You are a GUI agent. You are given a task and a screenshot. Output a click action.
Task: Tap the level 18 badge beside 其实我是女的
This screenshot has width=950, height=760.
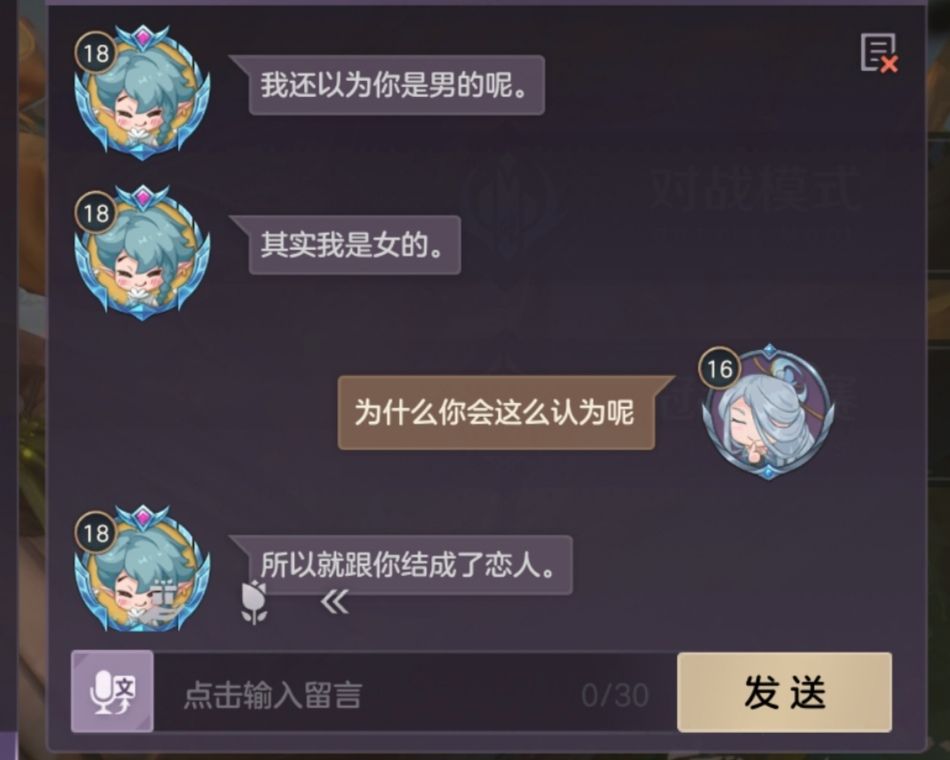96,213
